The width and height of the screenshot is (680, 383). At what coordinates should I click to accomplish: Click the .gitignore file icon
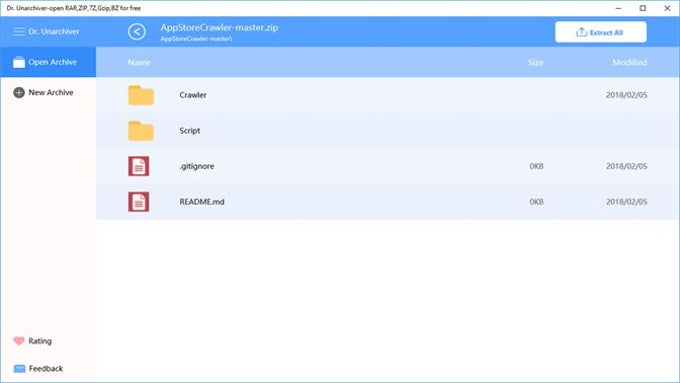[139, 166]
